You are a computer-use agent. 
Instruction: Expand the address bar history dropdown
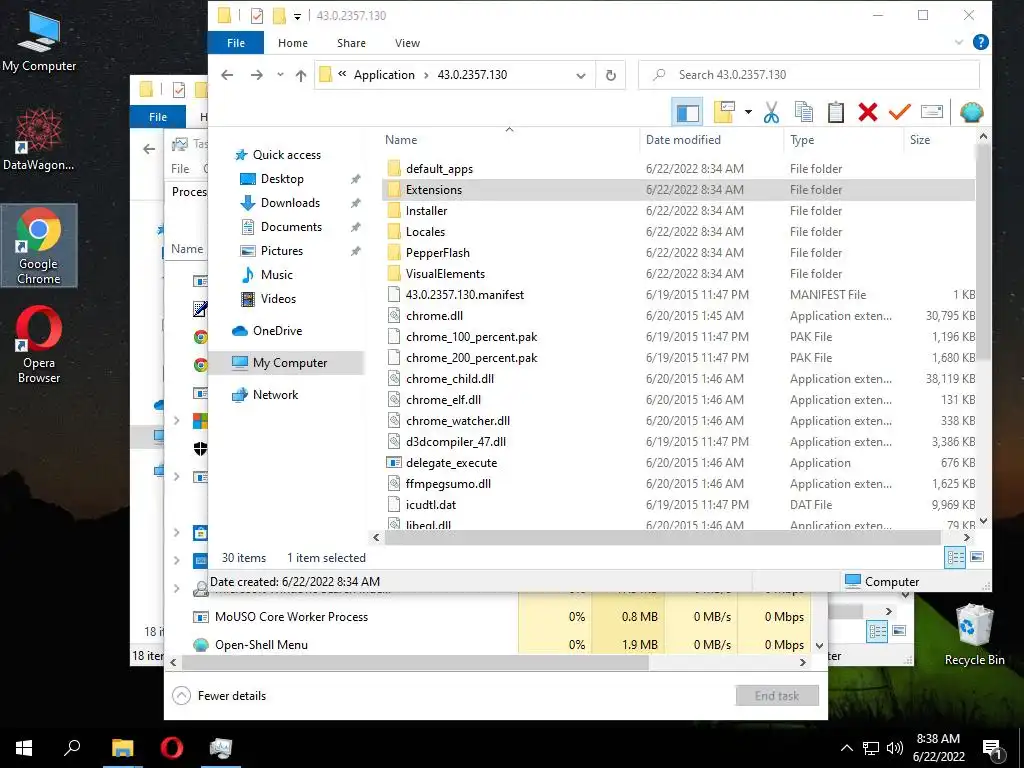581,75
